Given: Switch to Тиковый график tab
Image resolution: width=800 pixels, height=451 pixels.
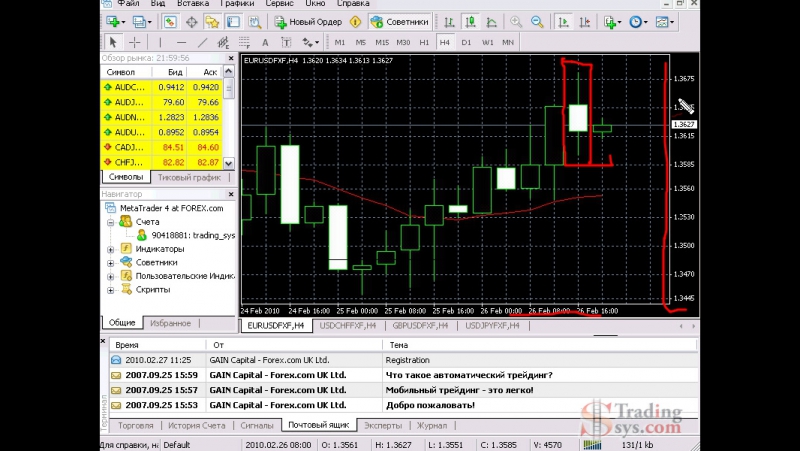Looking at the screenshot, I should point(189,177).
